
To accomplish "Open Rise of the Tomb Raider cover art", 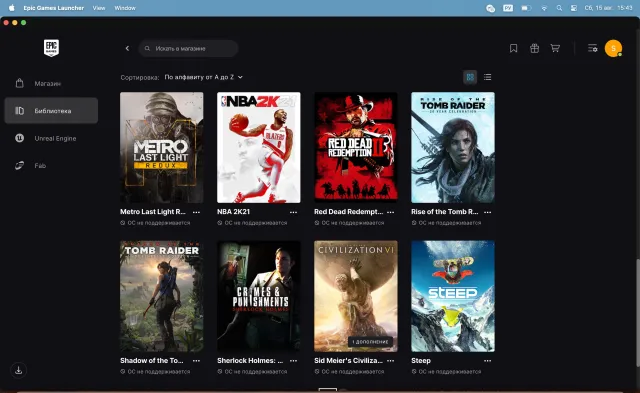I will (453, 147).
